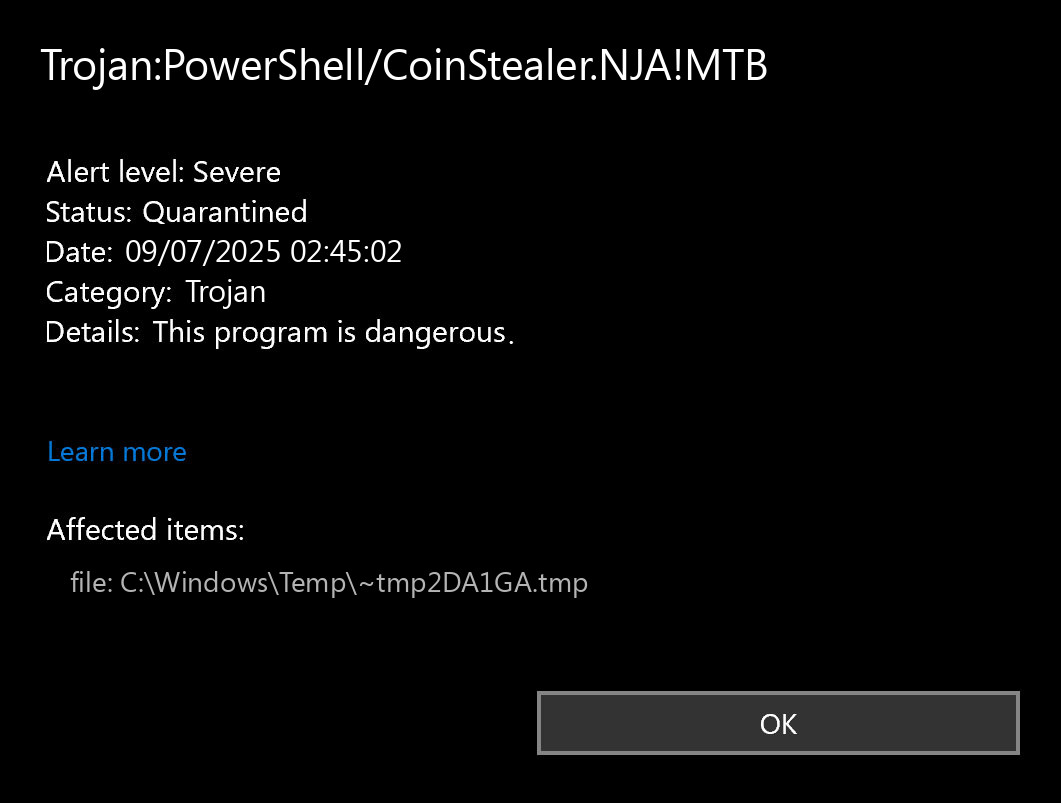Open the Learn more link
Viewport: 1061px width, 803px height.
point(116,452)
